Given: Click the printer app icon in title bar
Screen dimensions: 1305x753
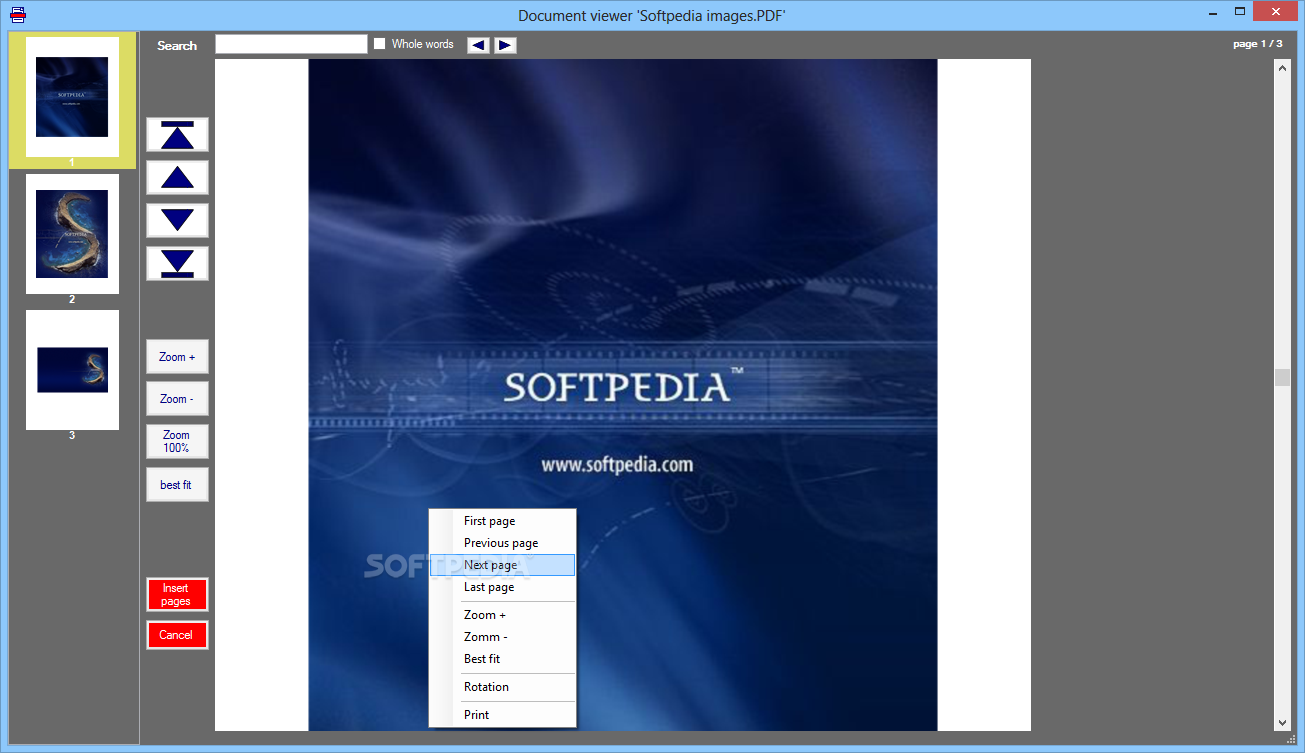Looking at the screenshot, I should (x=17, y=14).
